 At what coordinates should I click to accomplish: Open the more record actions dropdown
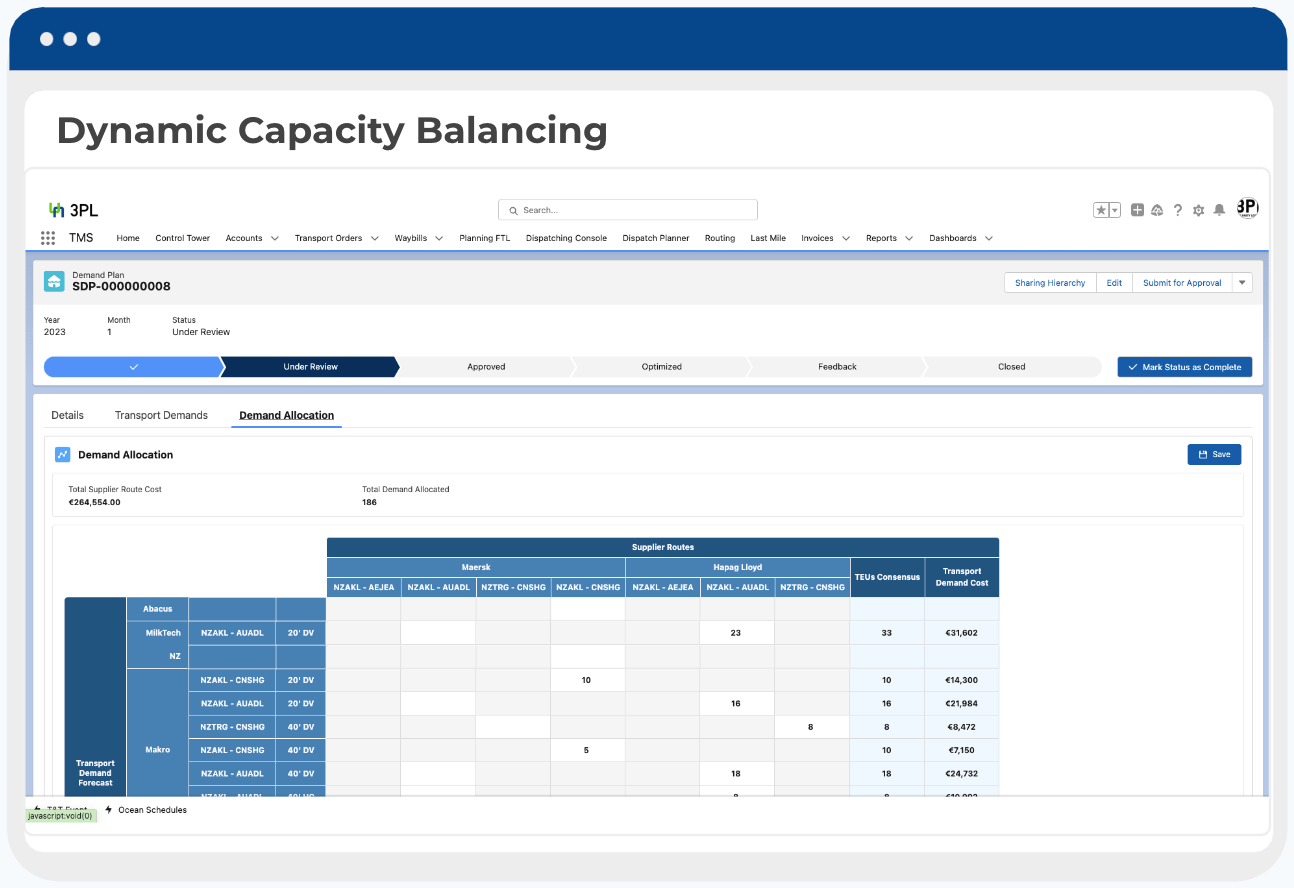(1242, 283)
